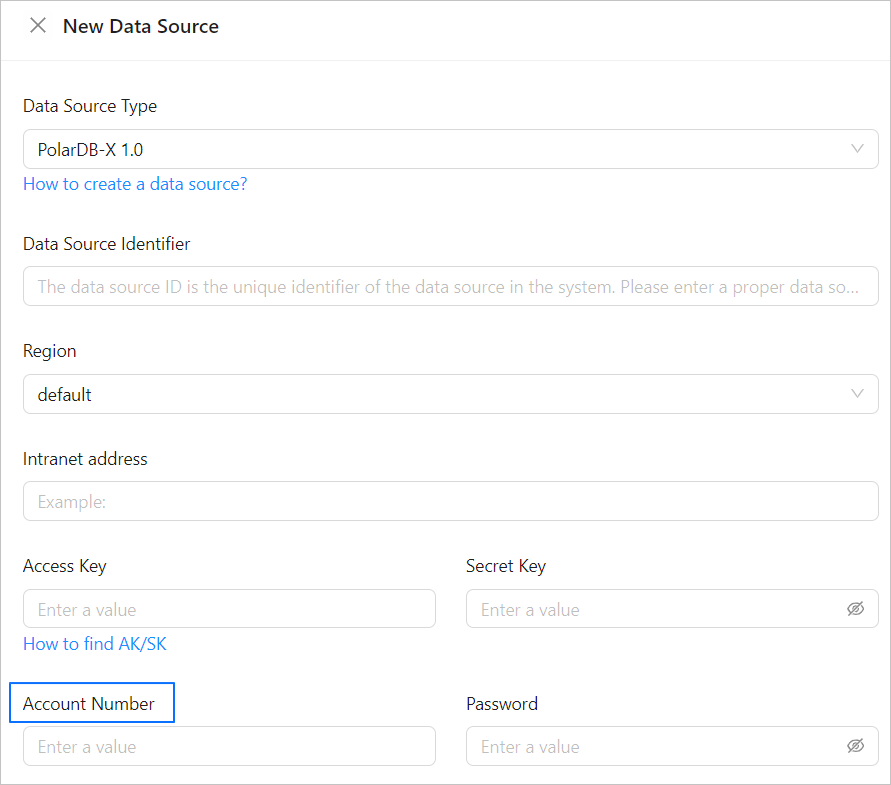891x785 pixels.
Task: Select the Account Number input field
Action: point(229,746)
